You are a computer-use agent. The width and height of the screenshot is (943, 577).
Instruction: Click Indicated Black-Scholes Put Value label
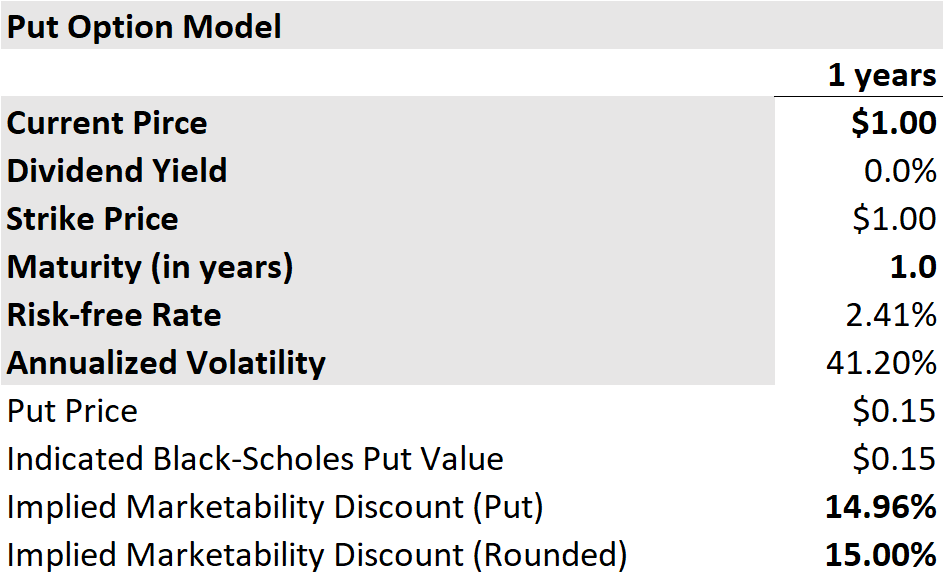pos(255,459)
